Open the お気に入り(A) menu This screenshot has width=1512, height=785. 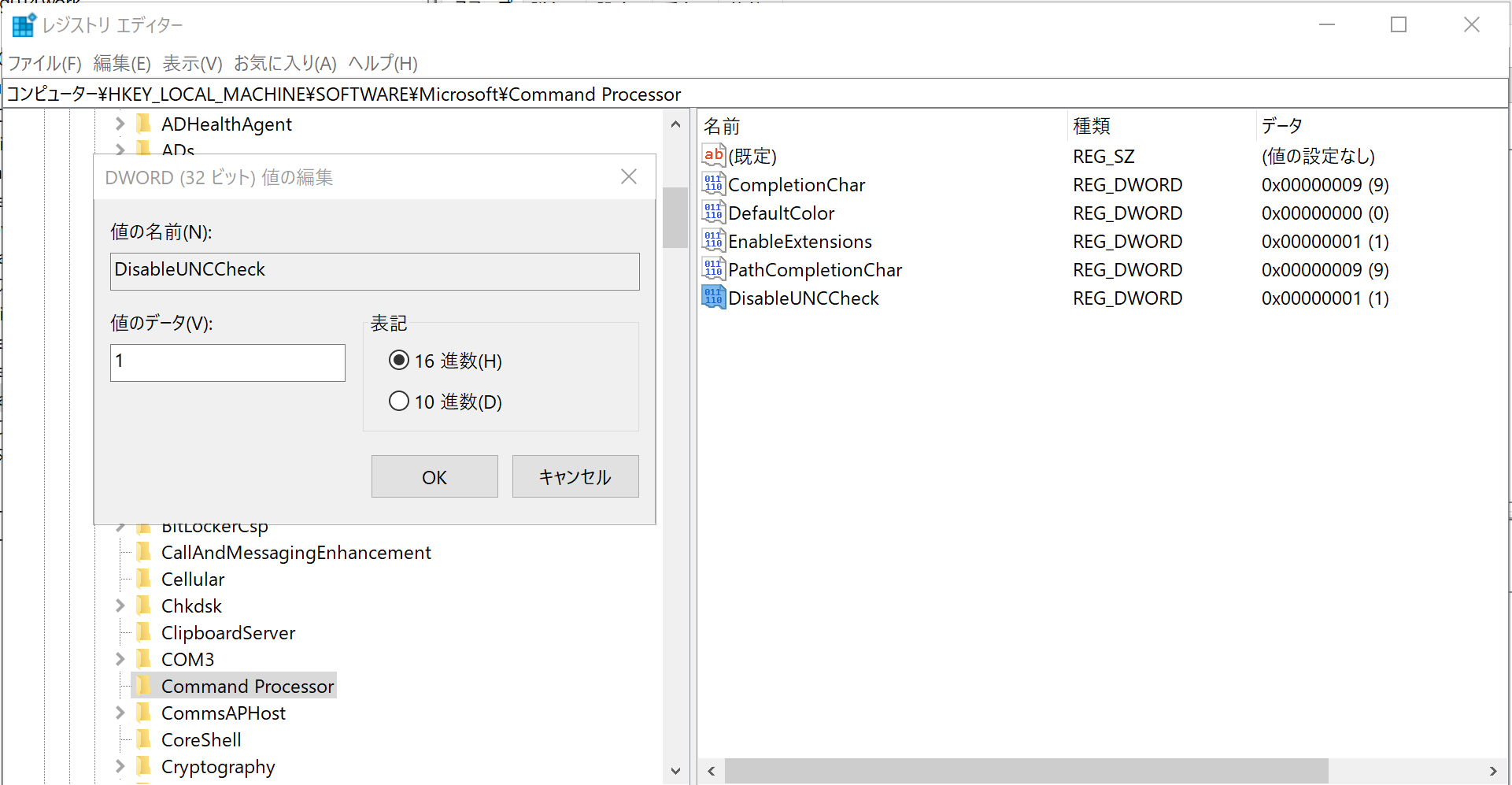[x=286, y=64]
